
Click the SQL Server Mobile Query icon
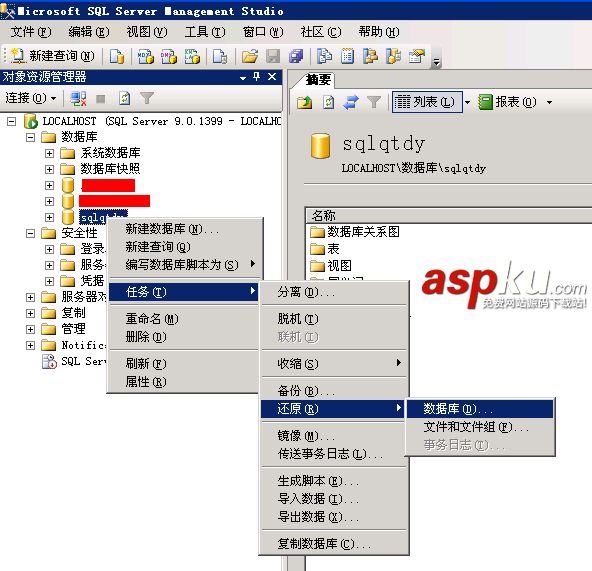point(220,56)
